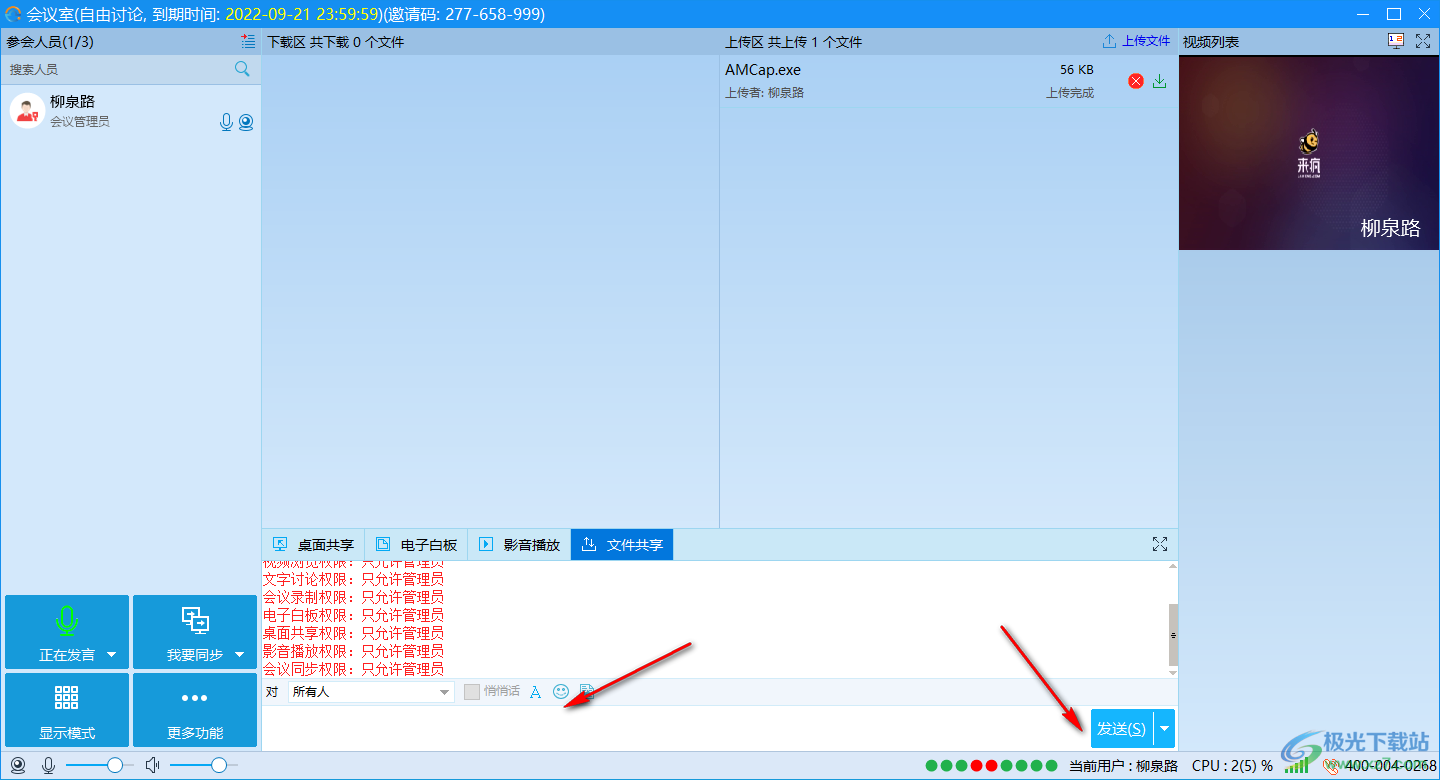Screen dimensions: 1440x780
Task: Delete AMCap.exe with the red X
Action: coord(1135,81)
